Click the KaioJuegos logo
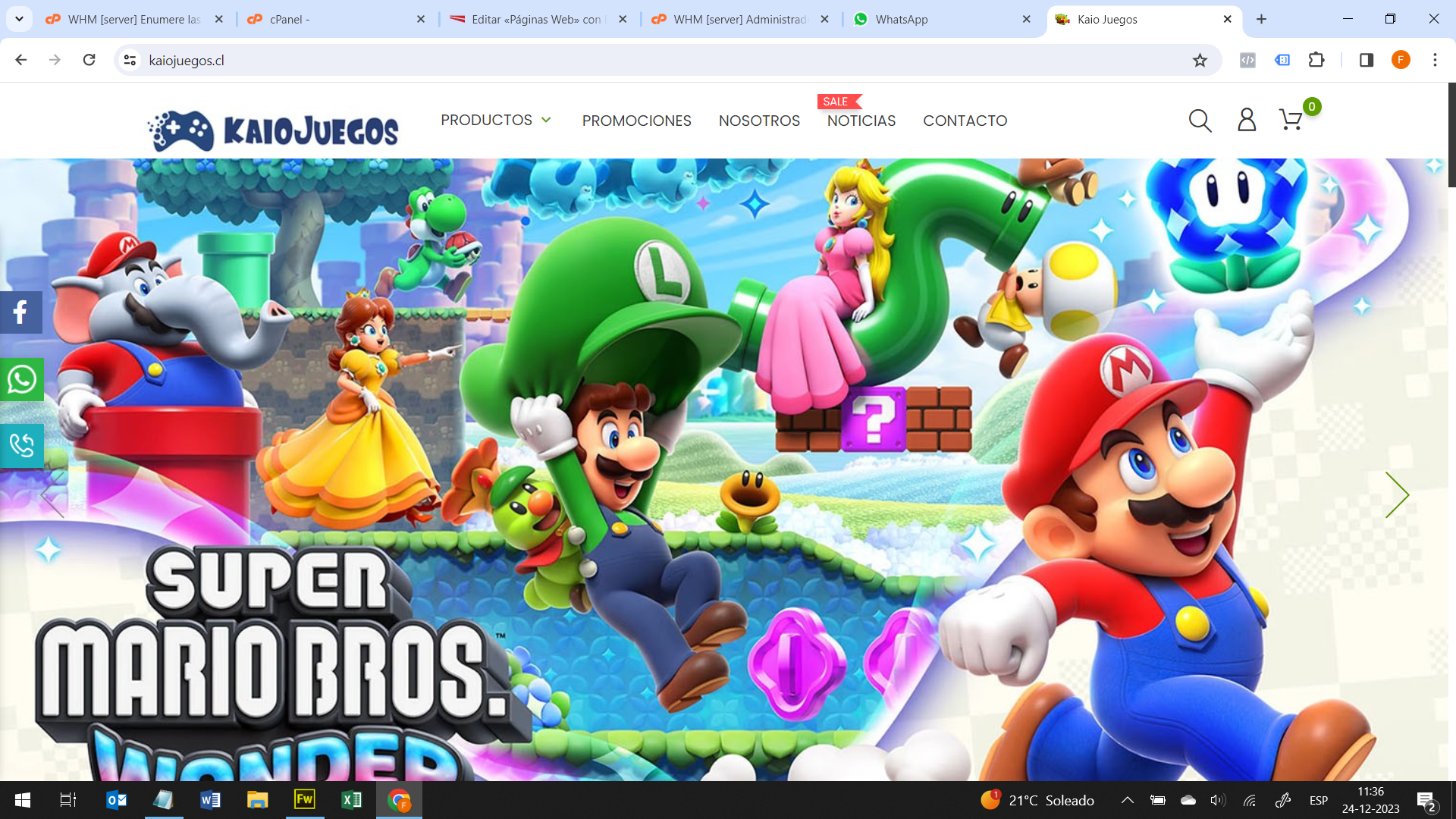Screen dimensions: 1456x819 273,130
